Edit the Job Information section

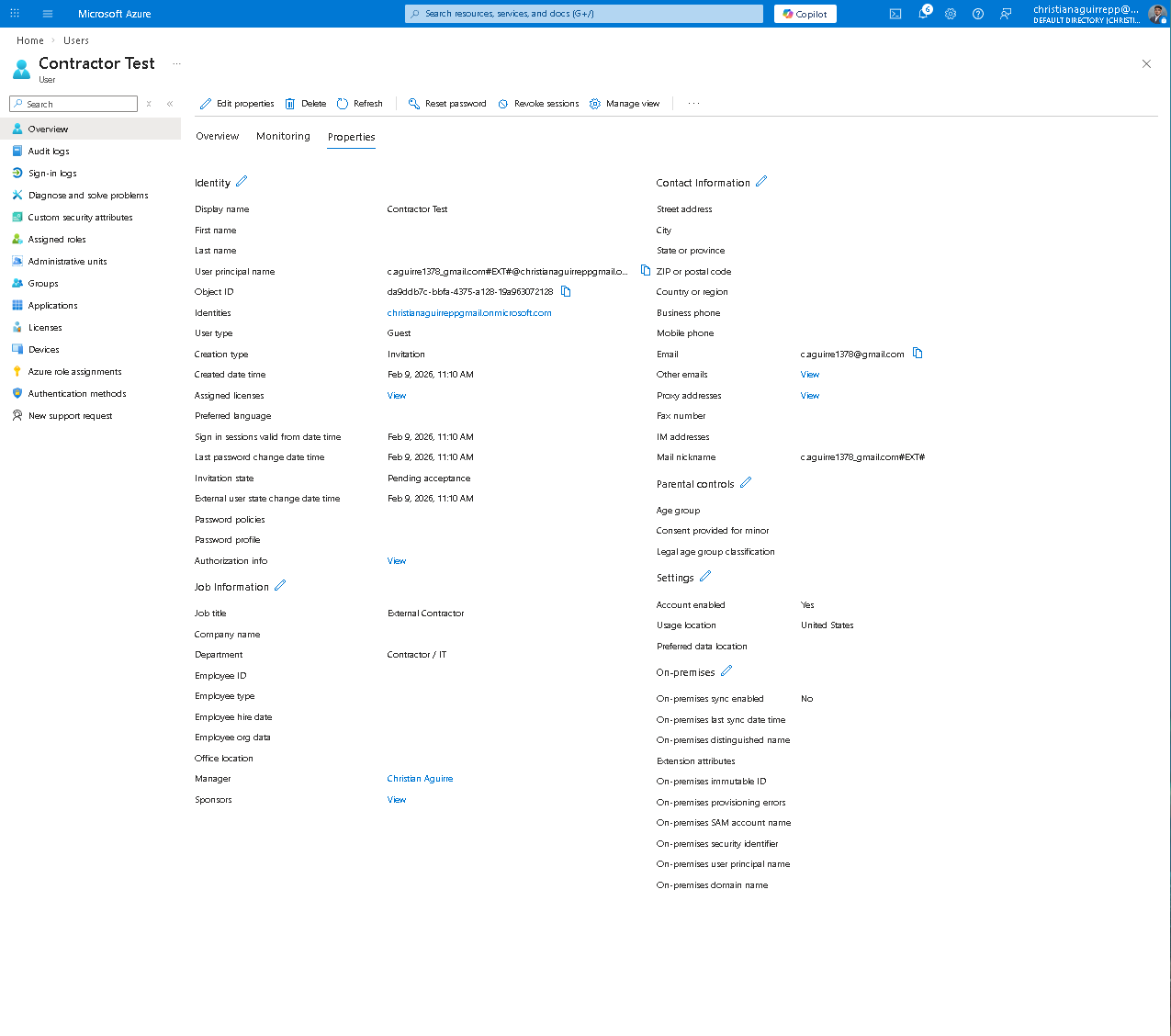[280, 586]
